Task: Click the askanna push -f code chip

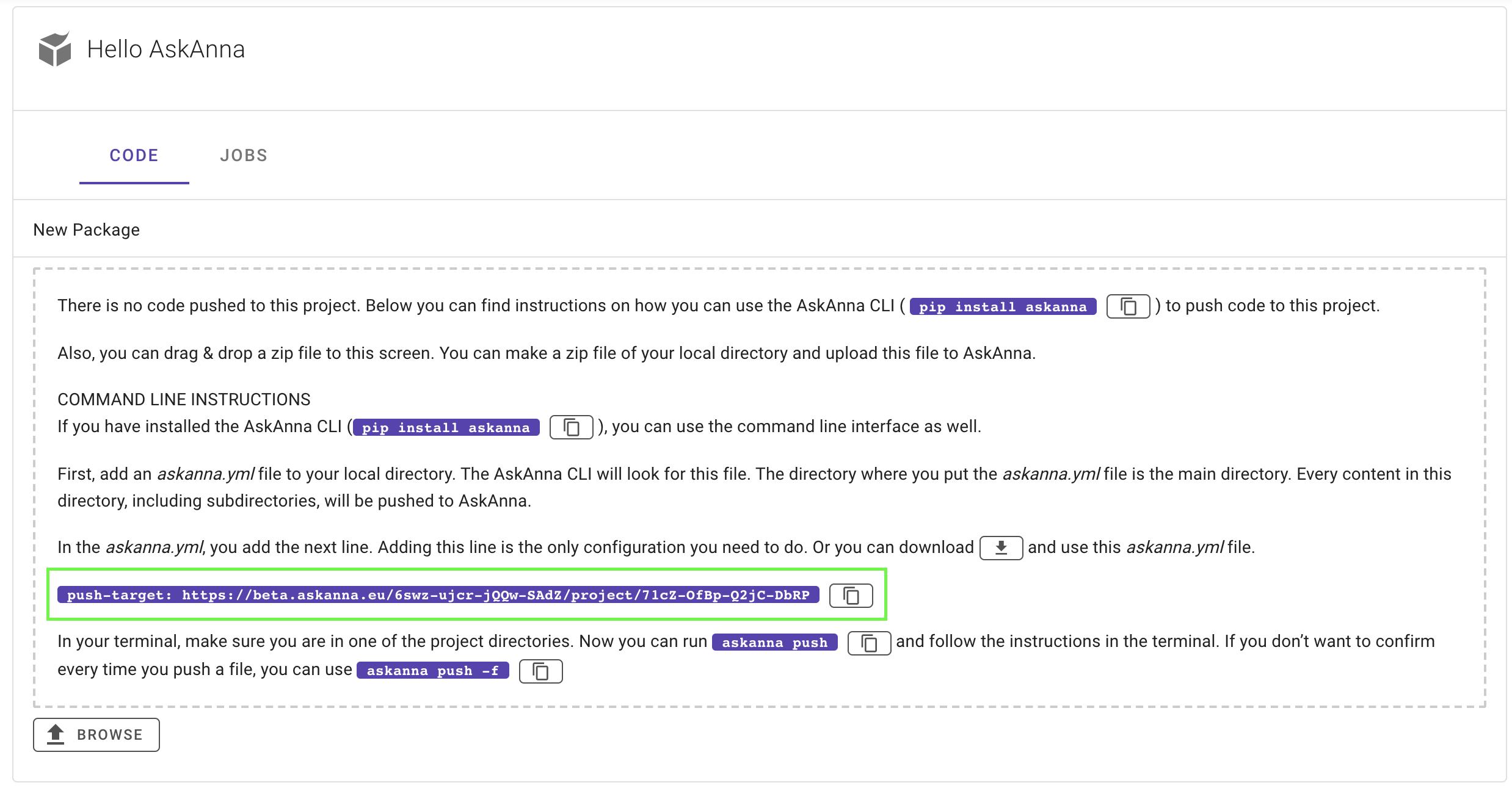Action: coord(432,671)
